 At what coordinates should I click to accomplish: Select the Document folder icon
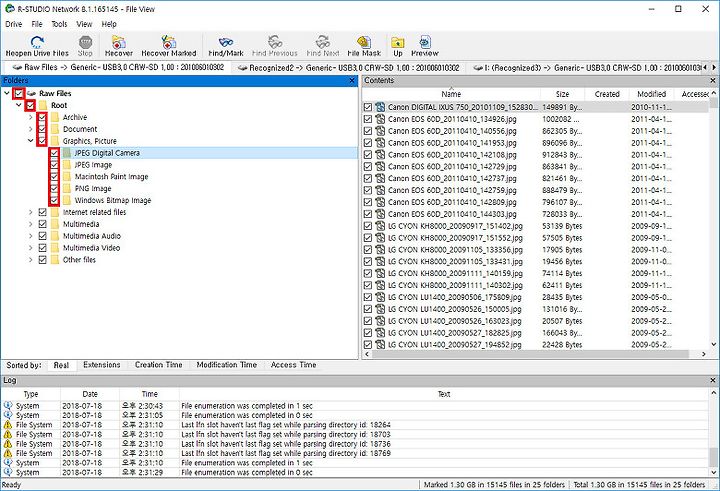pyautogui.click(x=55, y=129)
